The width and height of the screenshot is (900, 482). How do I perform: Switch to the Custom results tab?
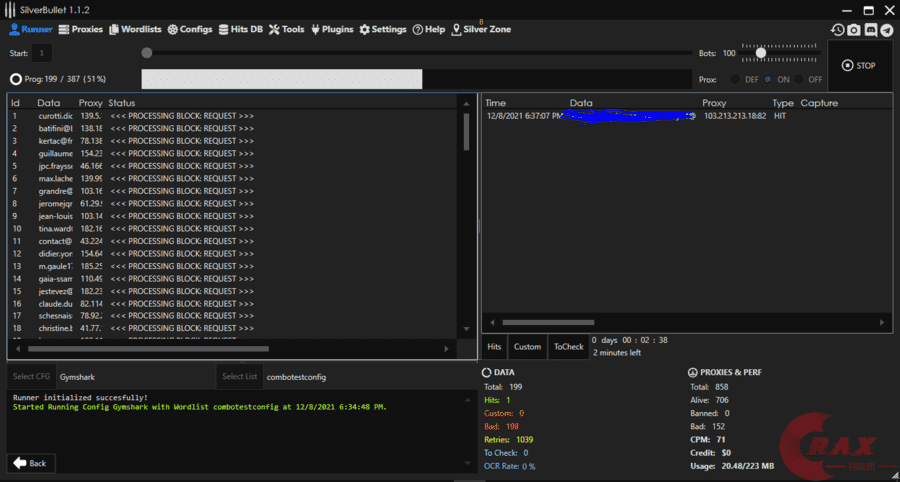pyautogui.click(x=527, y=347)
